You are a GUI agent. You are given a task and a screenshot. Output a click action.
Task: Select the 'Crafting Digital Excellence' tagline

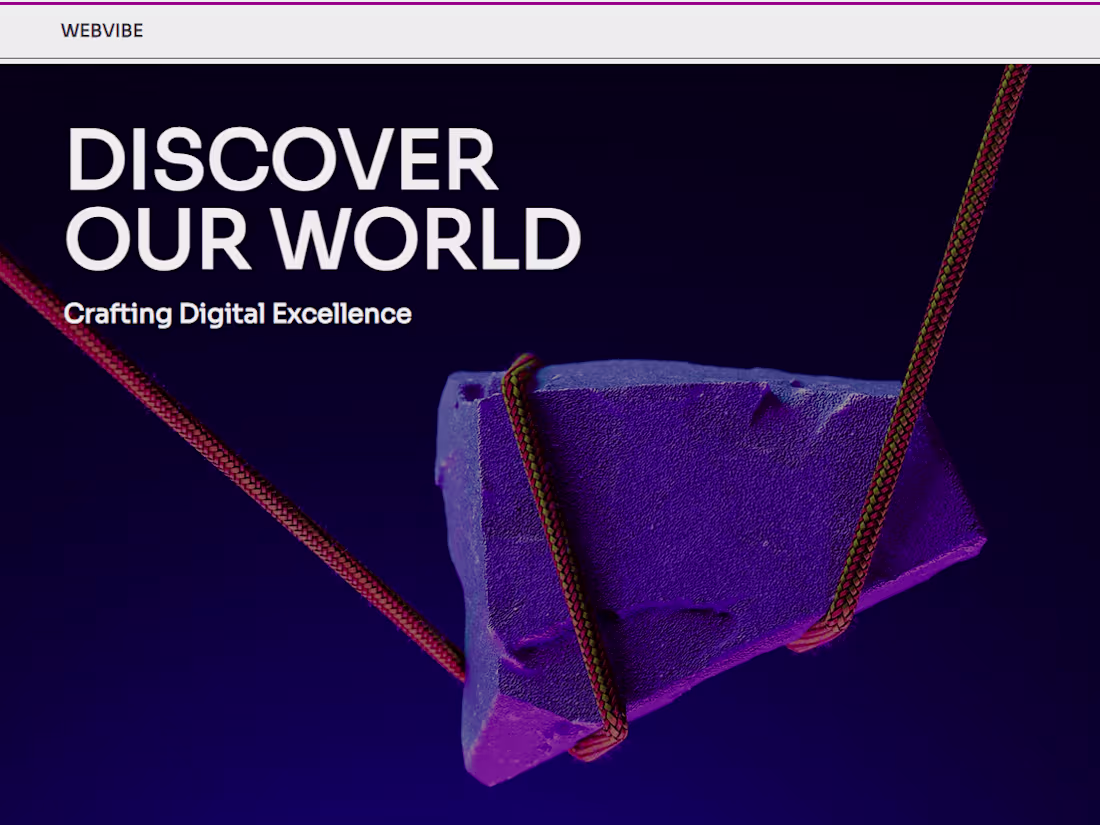pyautogui.click(x=237, y=314)
